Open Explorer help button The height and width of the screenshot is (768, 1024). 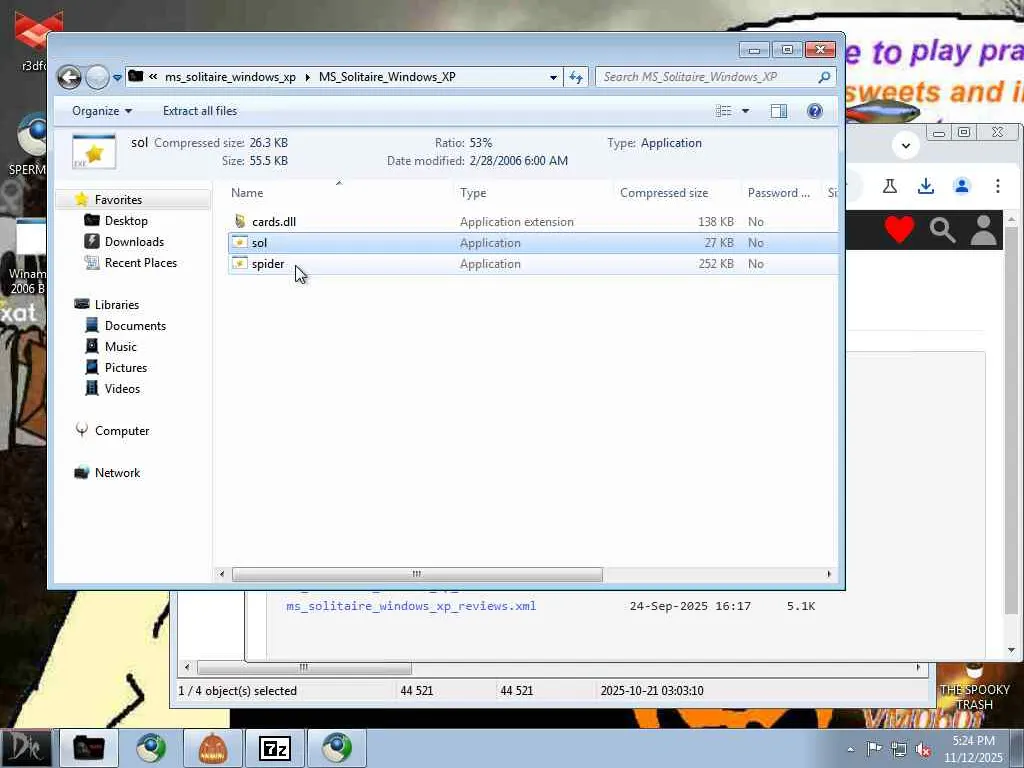(x=814, y=111)
